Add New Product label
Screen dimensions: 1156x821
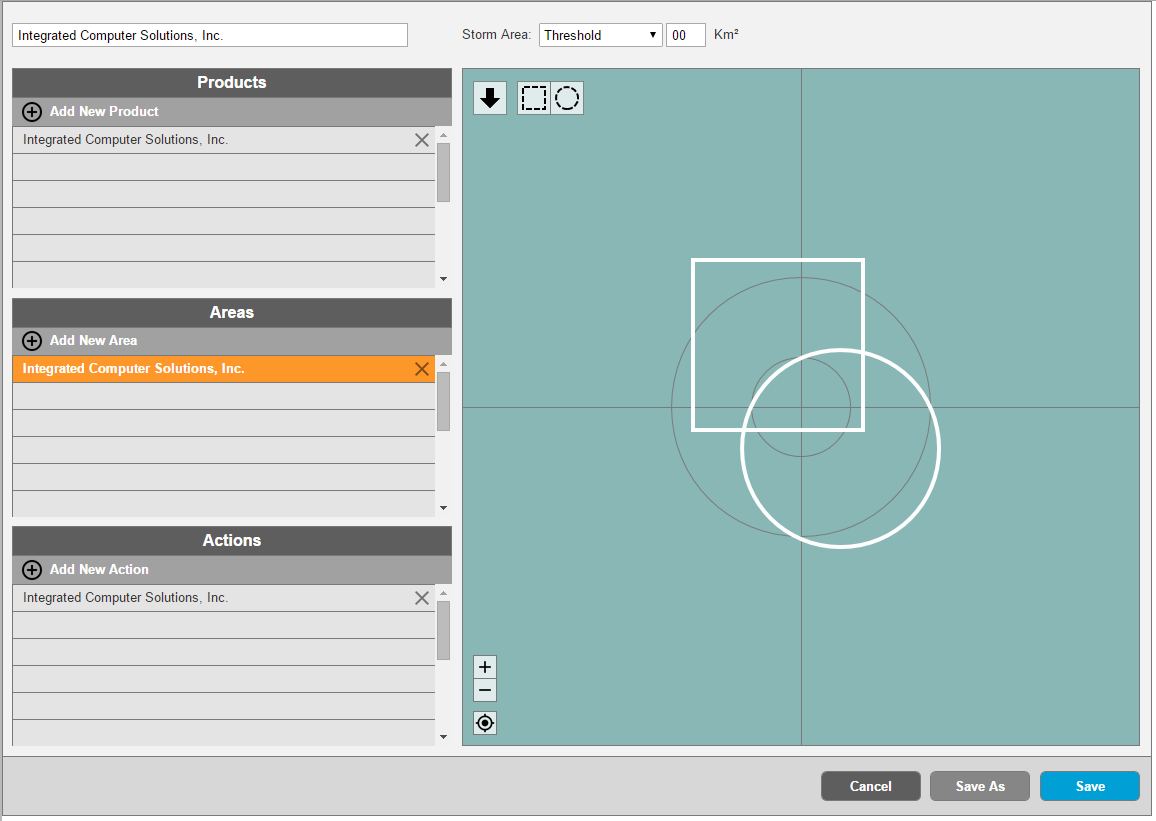[x=104, y=111]
